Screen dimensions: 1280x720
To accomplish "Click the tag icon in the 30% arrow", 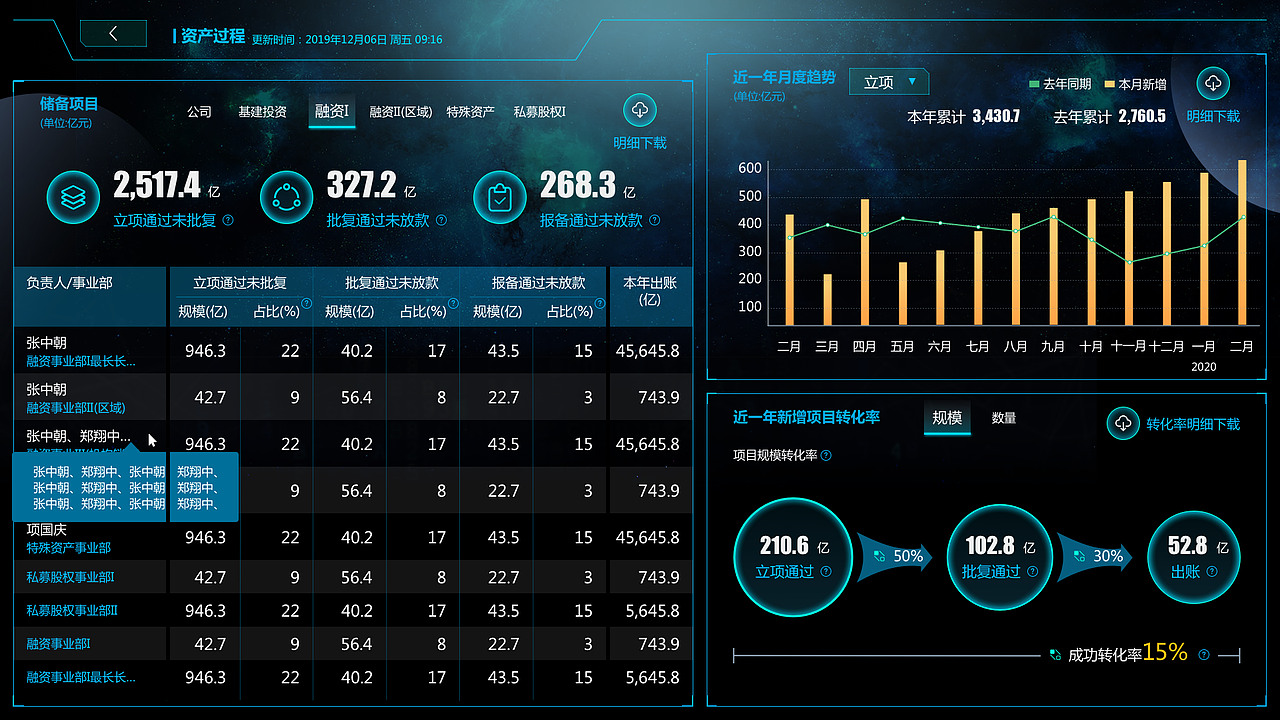I will (x=1080, y=556).
